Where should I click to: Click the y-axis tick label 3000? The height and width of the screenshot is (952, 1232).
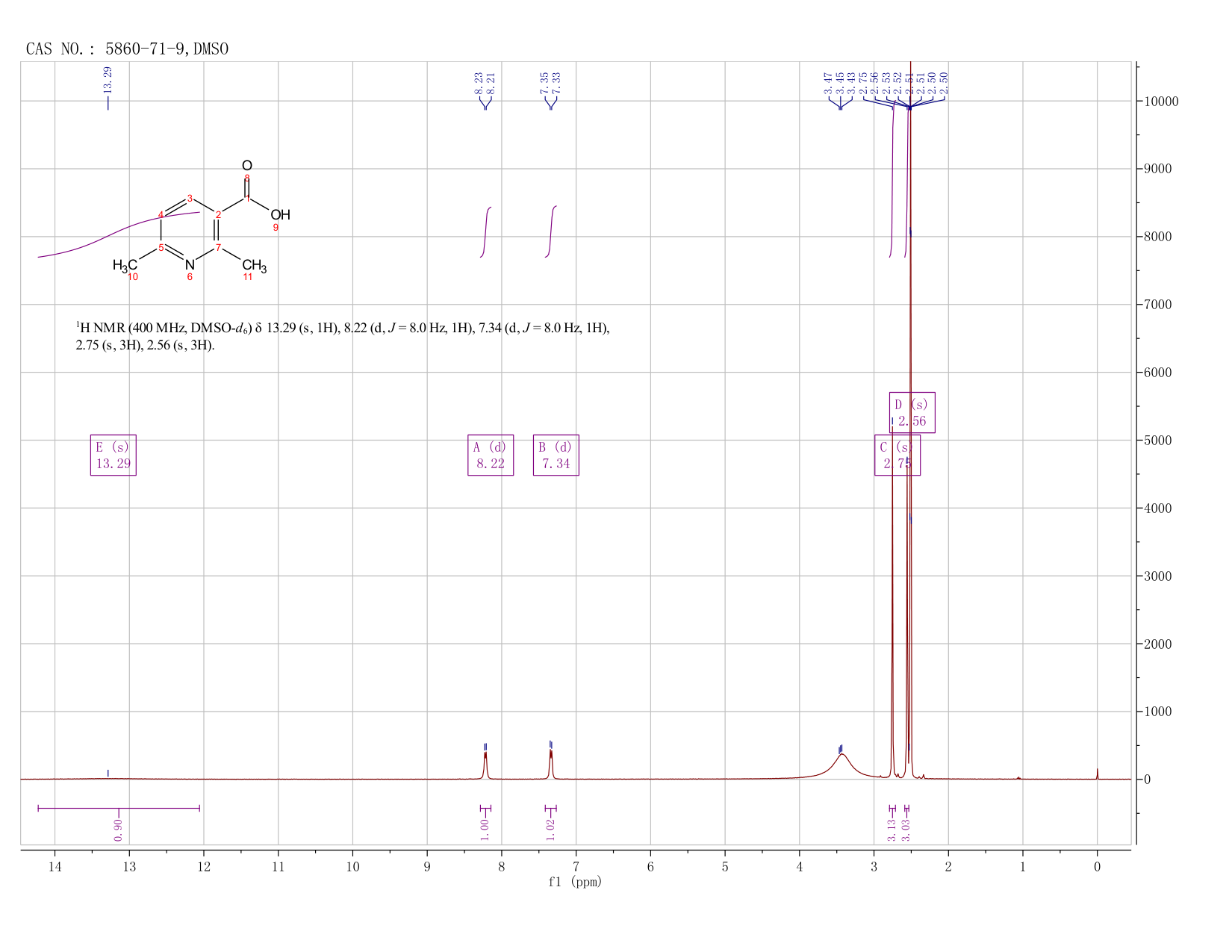(x=1157, y=576)
